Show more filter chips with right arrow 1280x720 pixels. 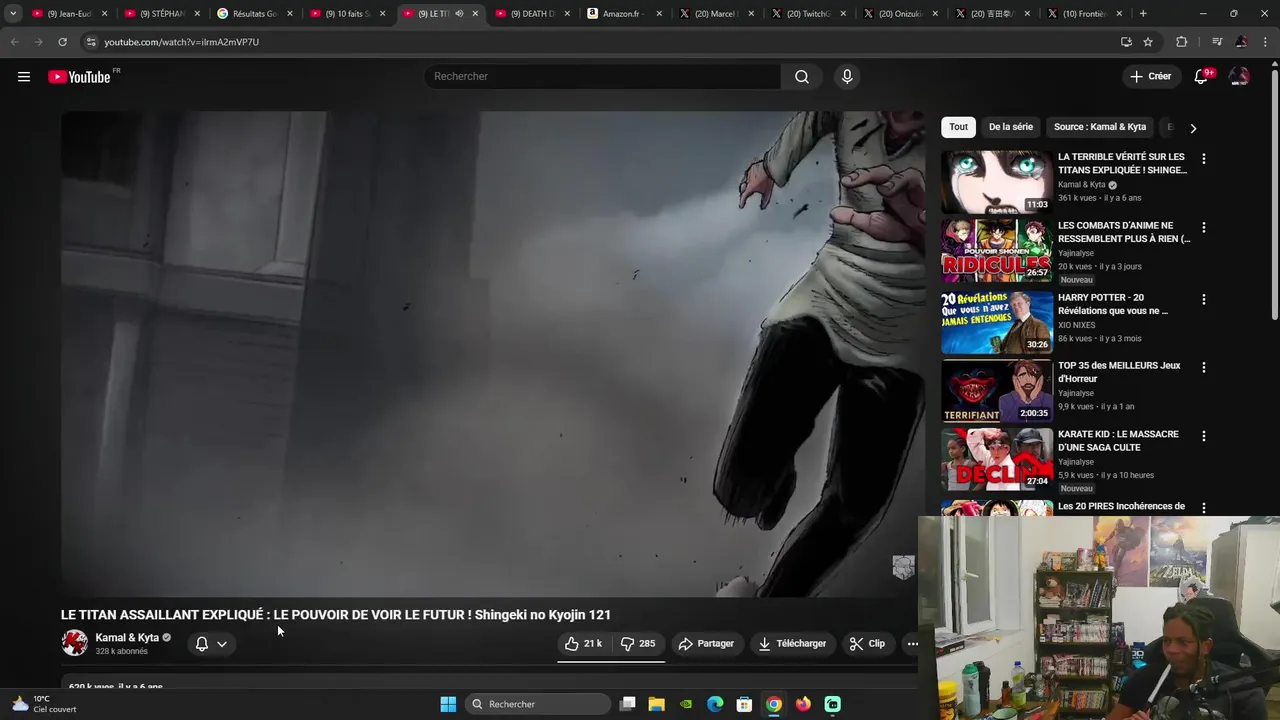point(1193,128)
